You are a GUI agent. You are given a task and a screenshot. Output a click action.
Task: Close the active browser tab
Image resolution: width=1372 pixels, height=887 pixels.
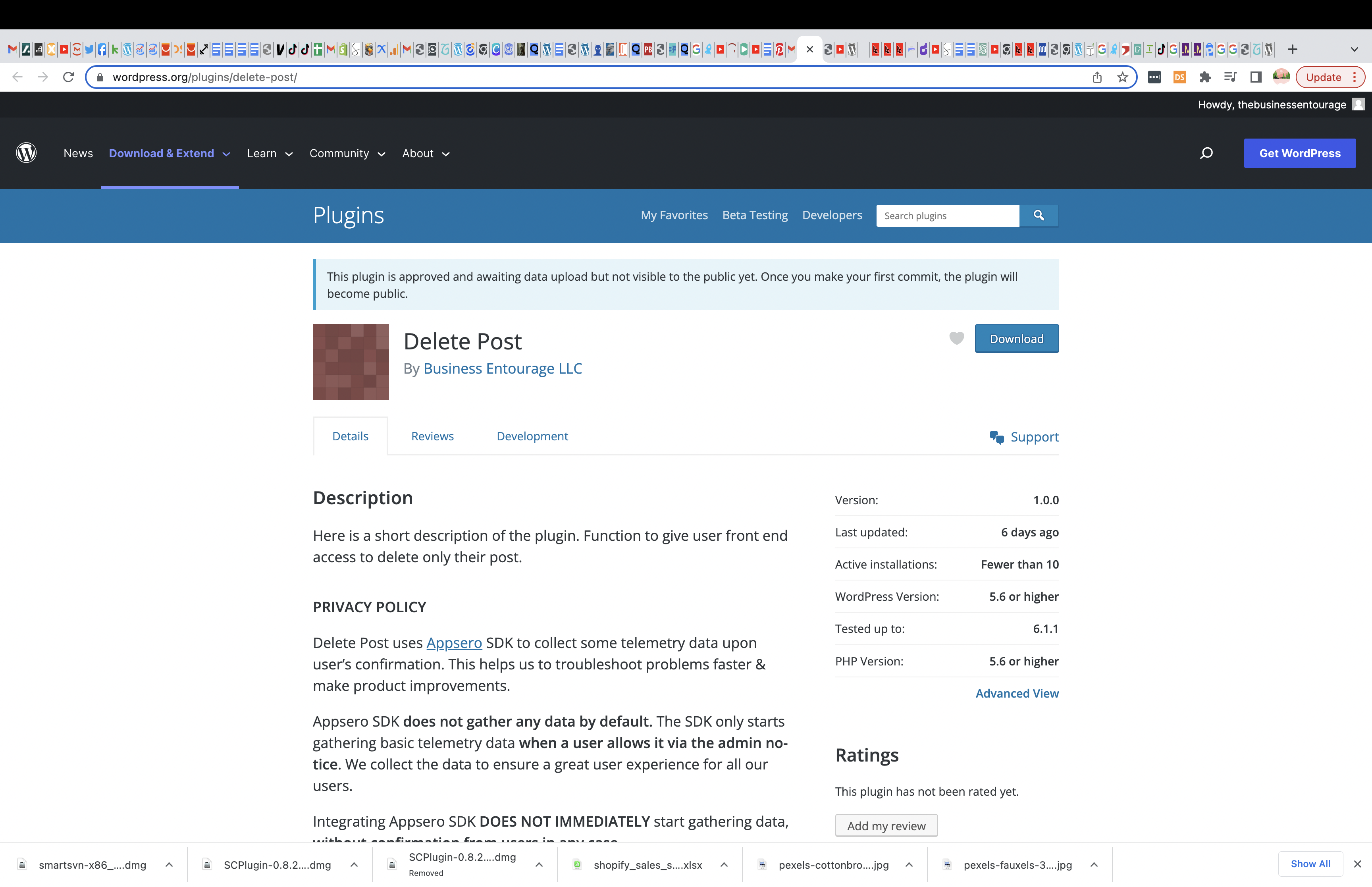tap(810, 50)
